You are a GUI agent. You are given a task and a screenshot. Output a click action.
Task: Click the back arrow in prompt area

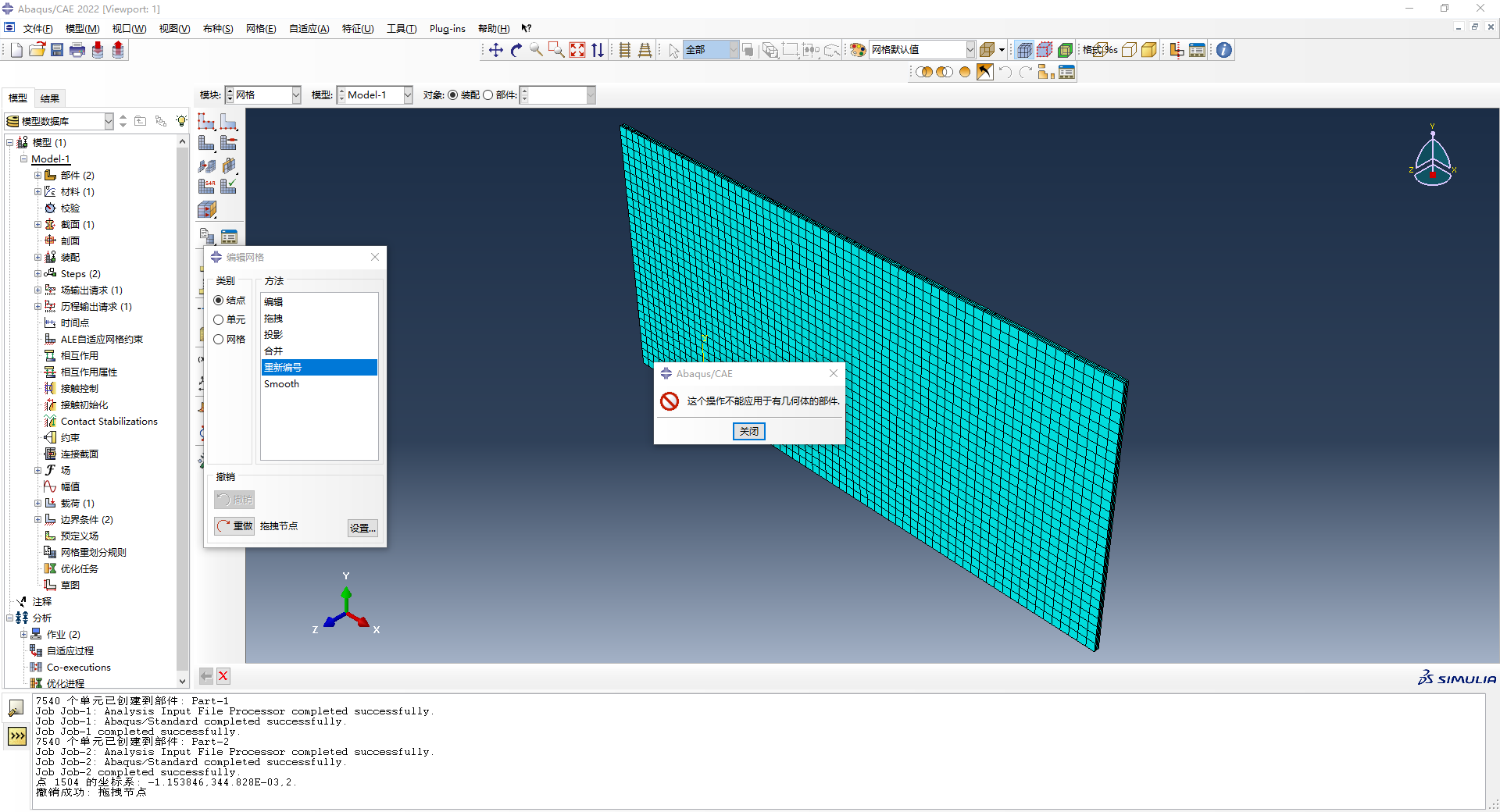coord(206,676)
